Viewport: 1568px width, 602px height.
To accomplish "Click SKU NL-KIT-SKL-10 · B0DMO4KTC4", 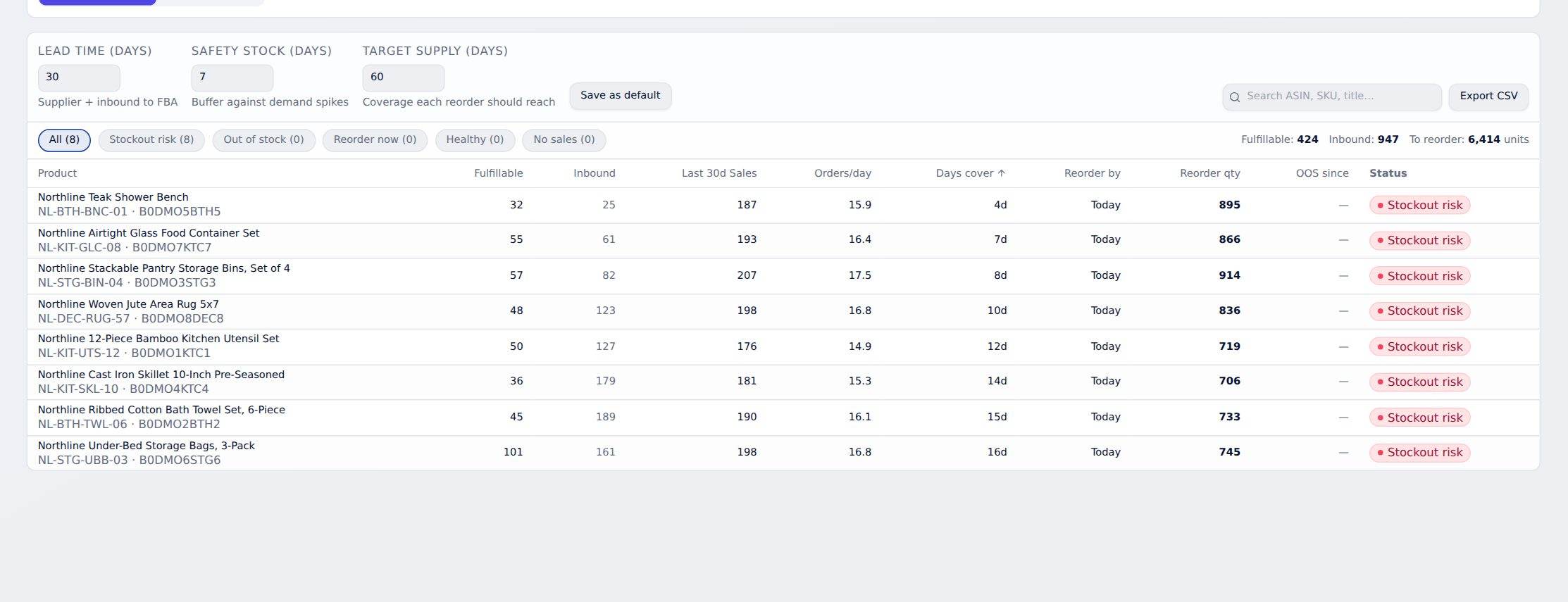I will [x=123, y=389].
